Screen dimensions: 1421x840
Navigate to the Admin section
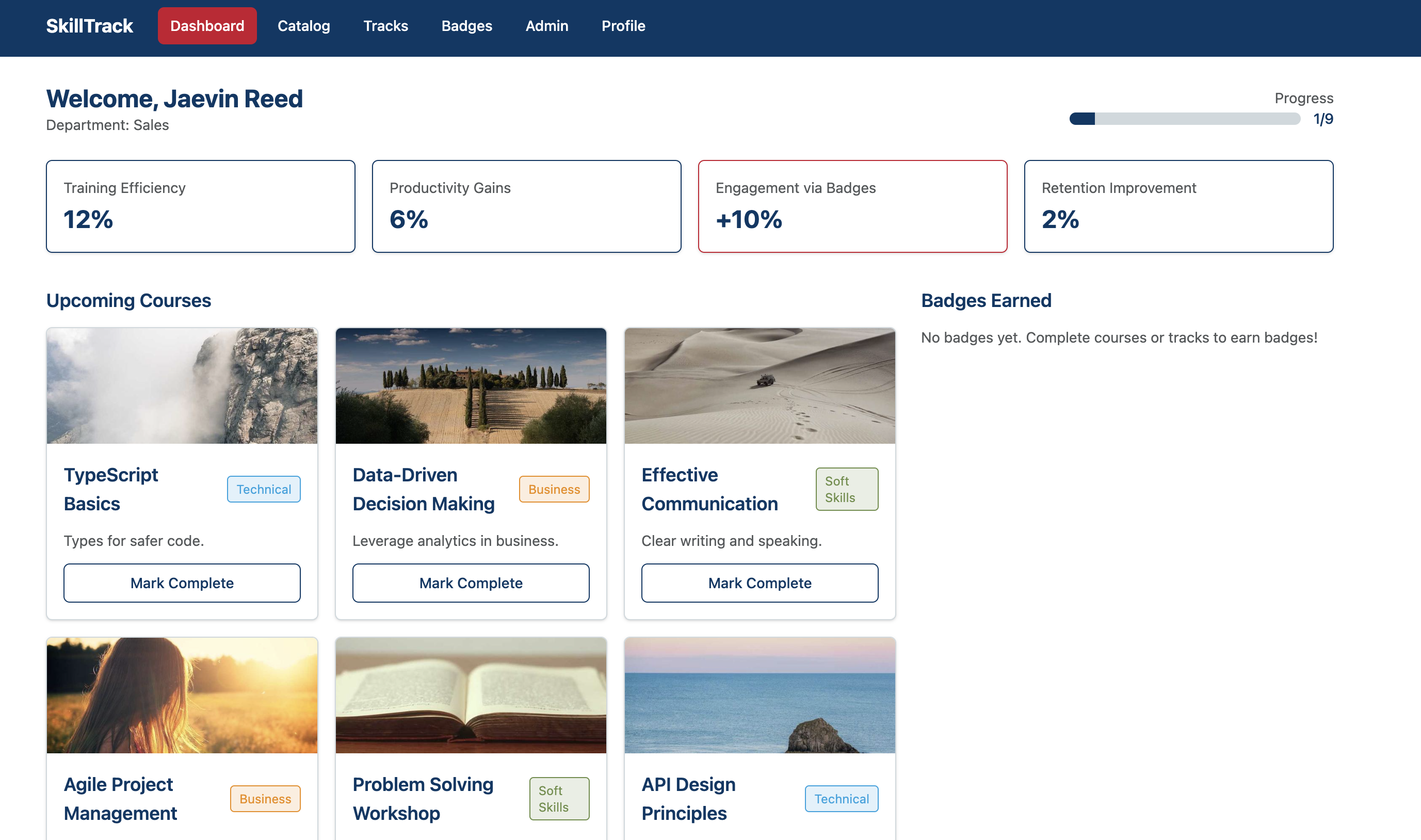point(546,26)
